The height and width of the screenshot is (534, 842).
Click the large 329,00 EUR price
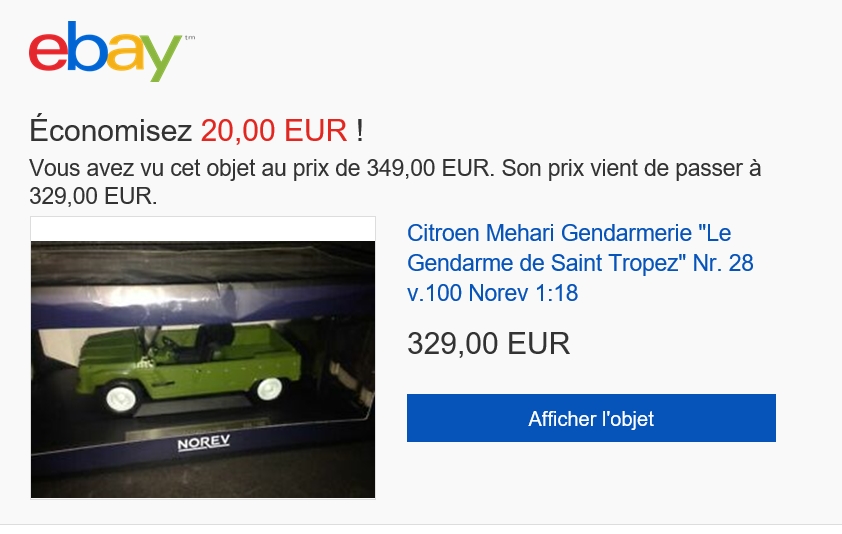pyautogui.click(x=488, y=343)
